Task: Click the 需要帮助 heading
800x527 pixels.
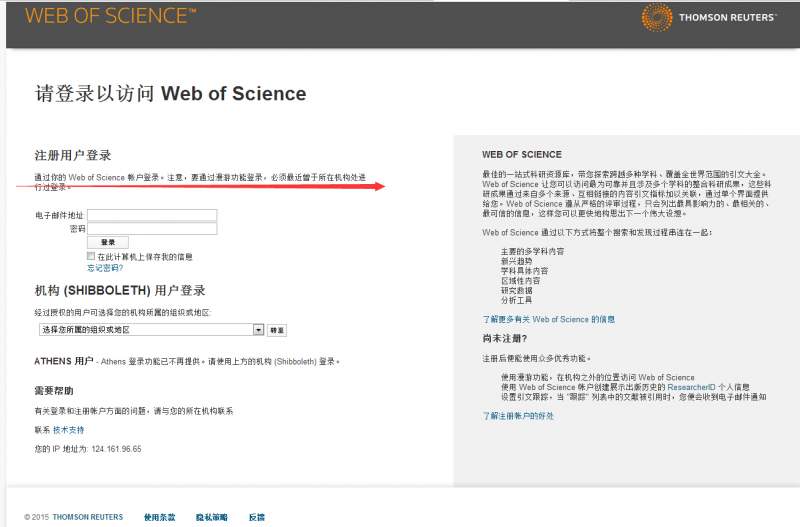Action: (x=54, y=391)
